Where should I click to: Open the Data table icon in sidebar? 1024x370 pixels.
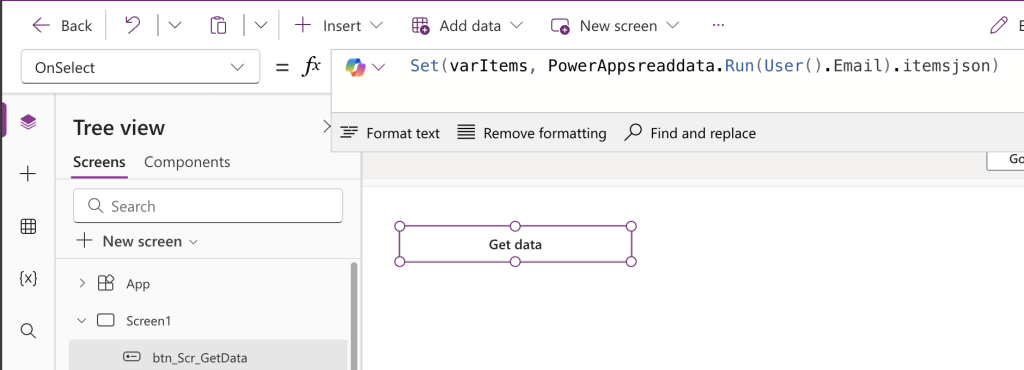(28, 226)
